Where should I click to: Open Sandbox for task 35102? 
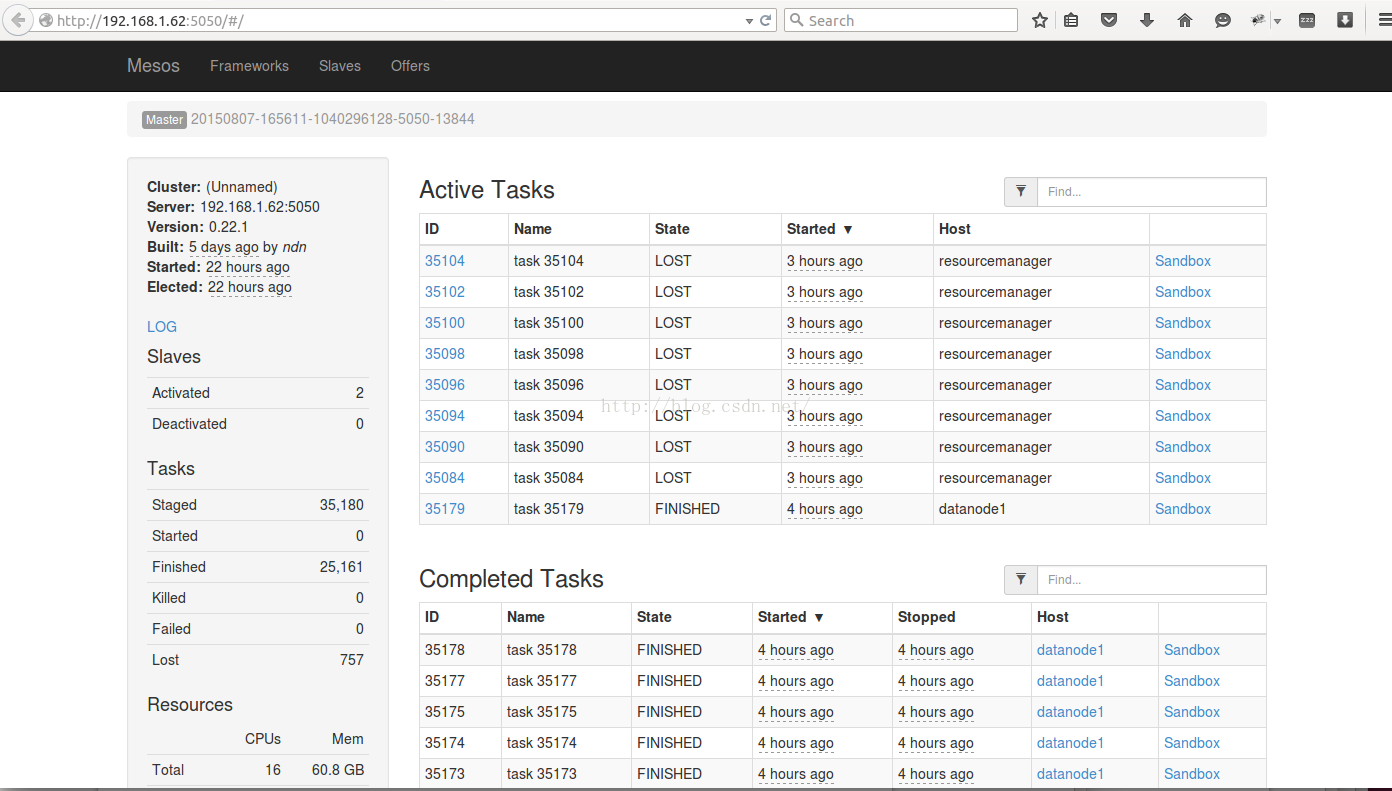1183,292
